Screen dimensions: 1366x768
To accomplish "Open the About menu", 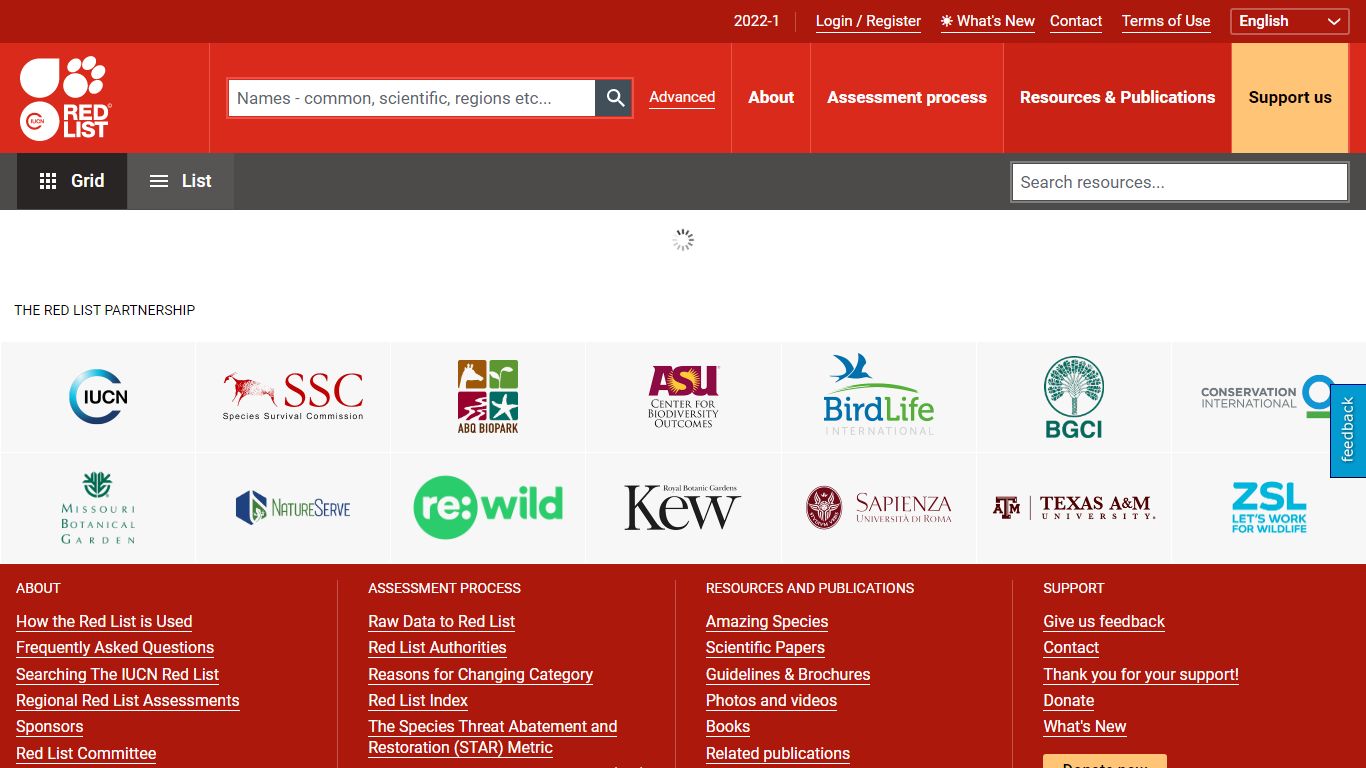I will coord(771,97).
